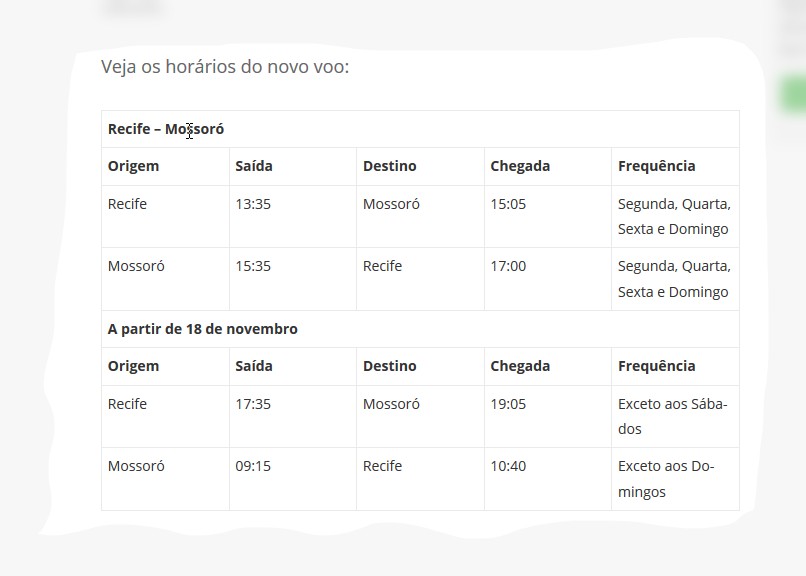Click the 19:05 arrival time cell

[x=508, y=404]
